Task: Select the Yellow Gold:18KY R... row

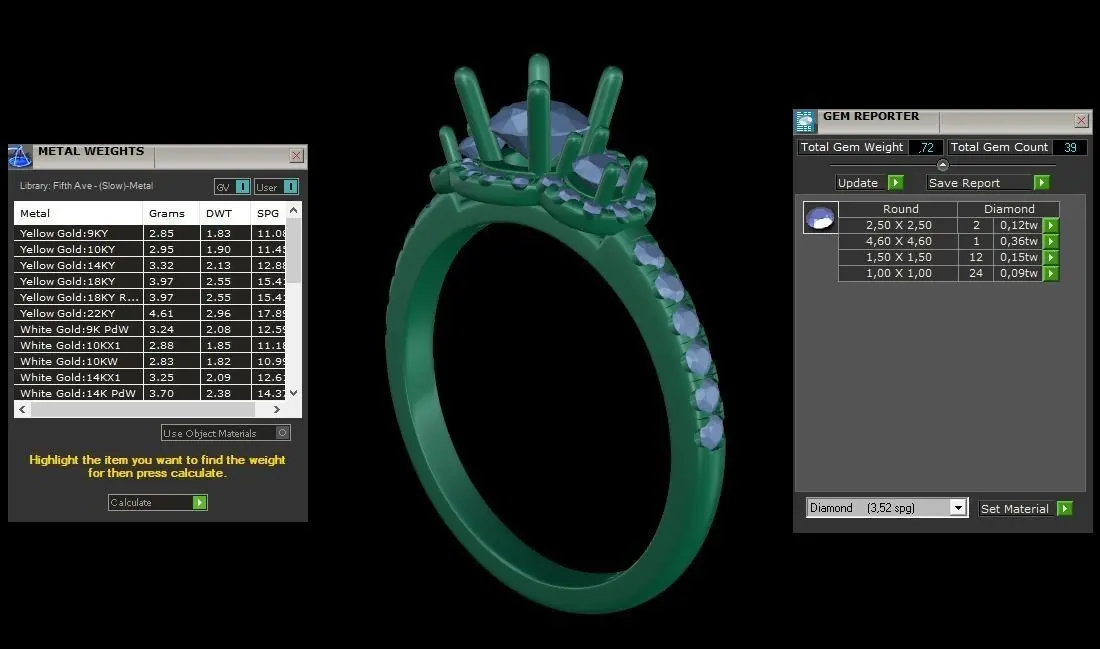Action: point(149,297)
